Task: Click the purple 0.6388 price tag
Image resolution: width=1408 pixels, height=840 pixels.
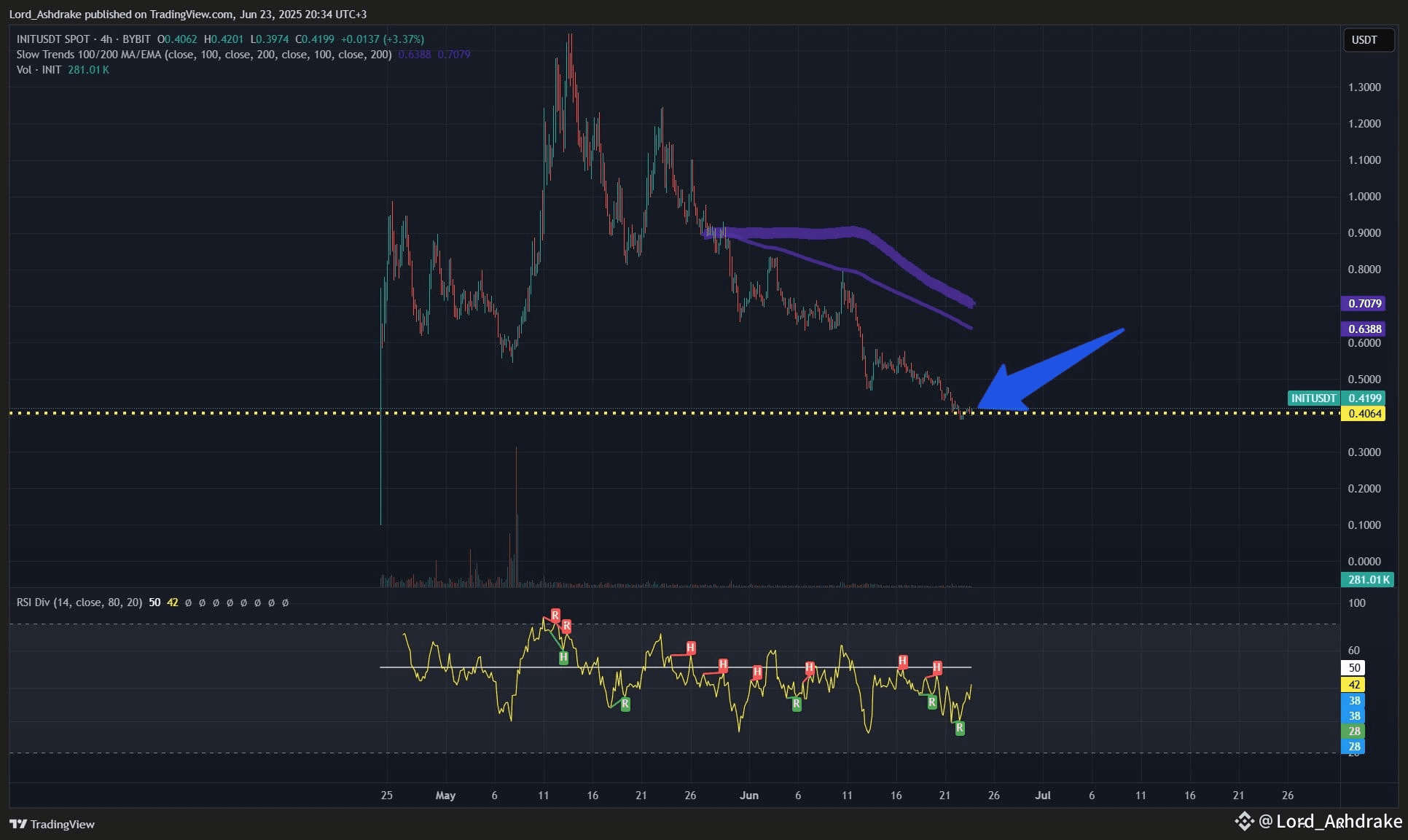Action: click(1364, 329)
